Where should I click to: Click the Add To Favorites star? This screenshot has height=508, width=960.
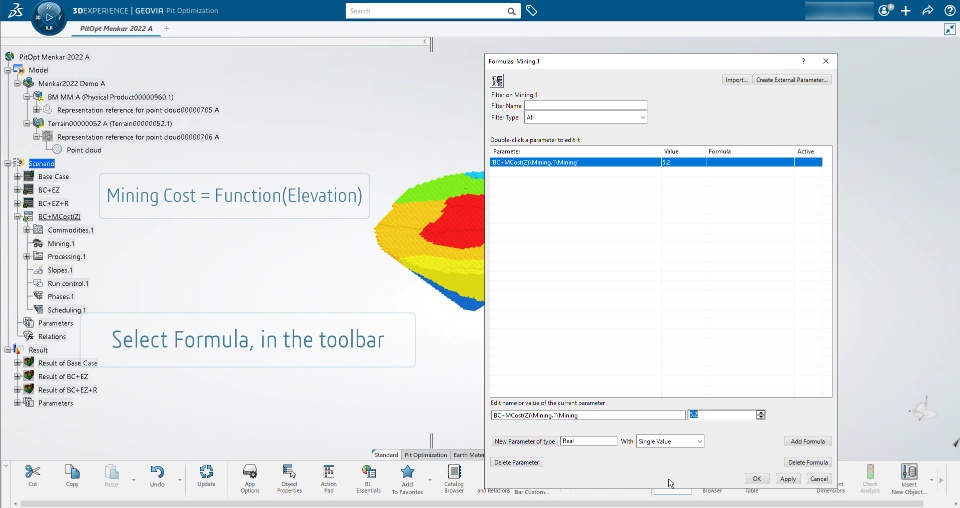click(407, 471)
